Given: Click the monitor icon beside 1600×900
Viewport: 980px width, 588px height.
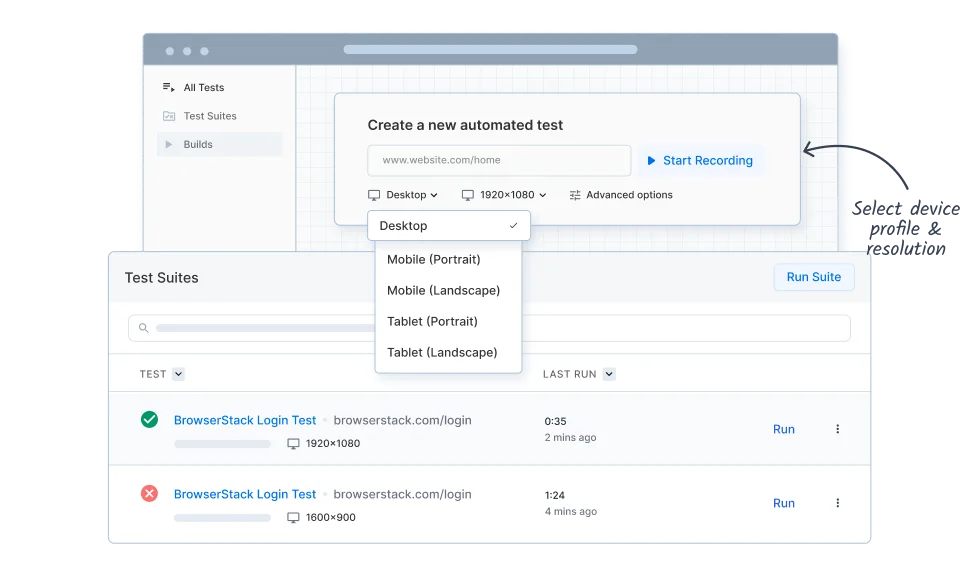Looking at the screenshot, I should (292, 518).
